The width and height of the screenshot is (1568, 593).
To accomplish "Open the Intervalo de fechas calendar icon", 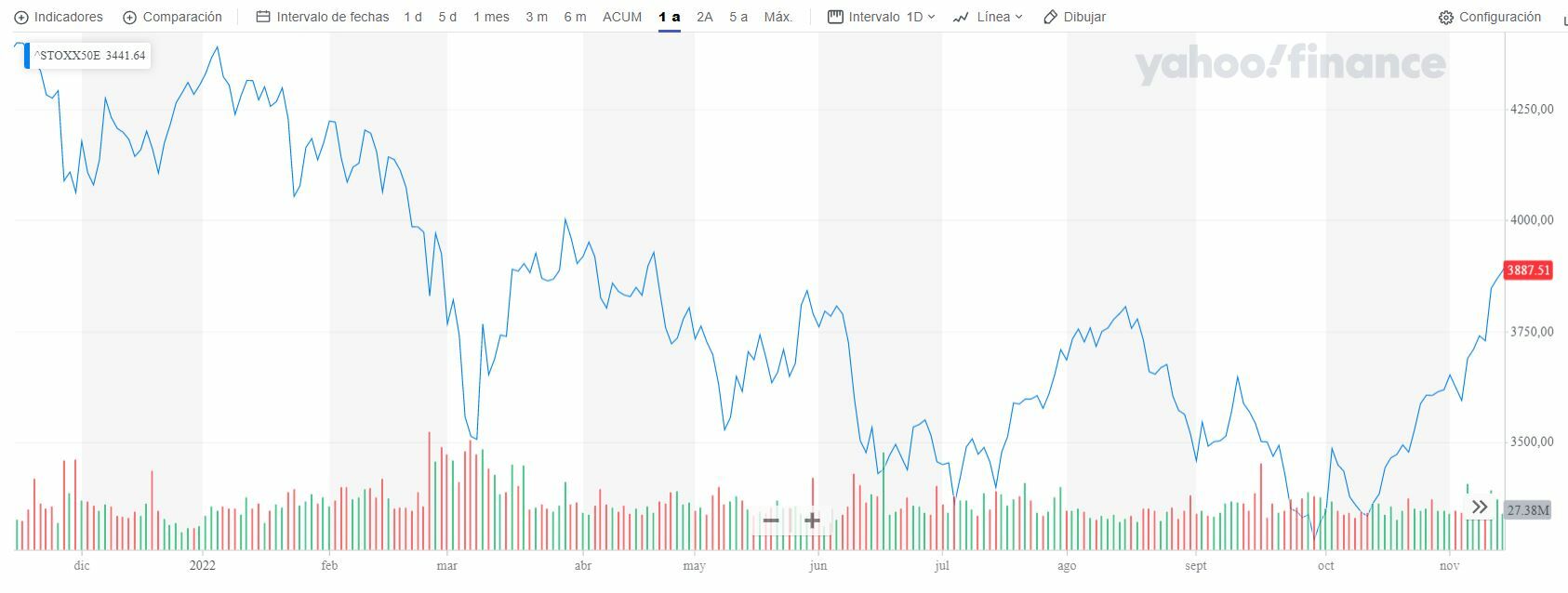I will click(263, 17).
